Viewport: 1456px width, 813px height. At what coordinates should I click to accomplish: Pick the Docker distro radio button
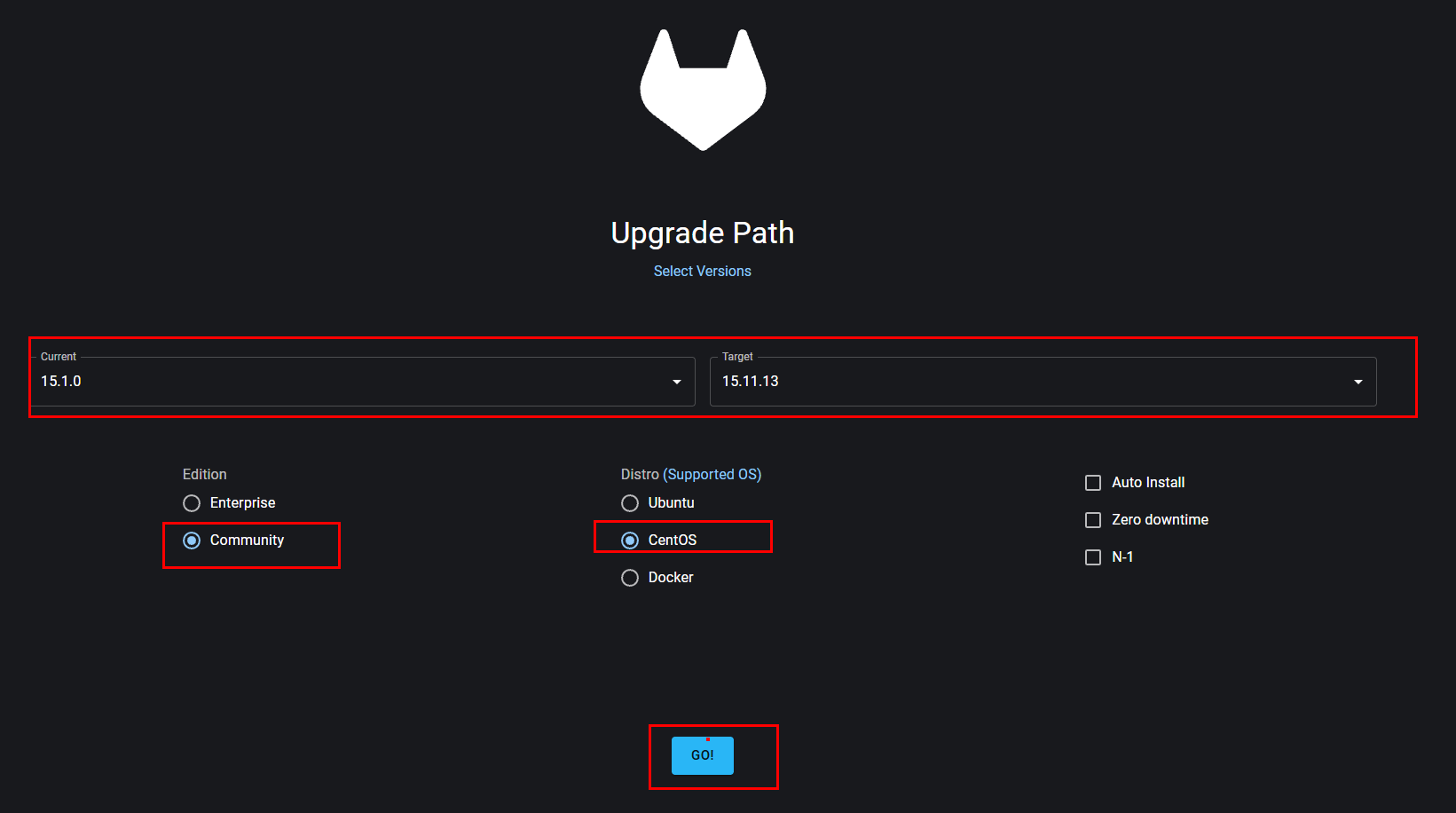pyautogui.click(x=630, y=578)
